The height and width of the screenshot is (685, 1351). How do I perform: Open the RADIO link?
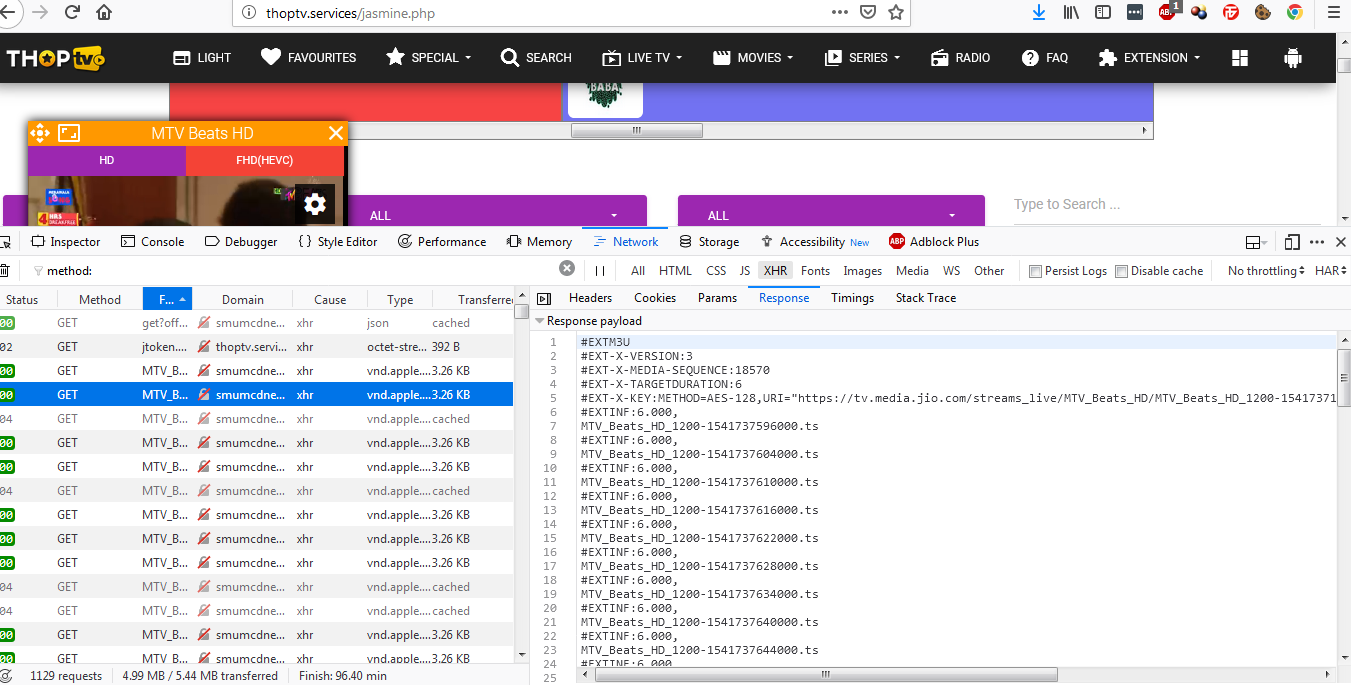click(960, 58)
